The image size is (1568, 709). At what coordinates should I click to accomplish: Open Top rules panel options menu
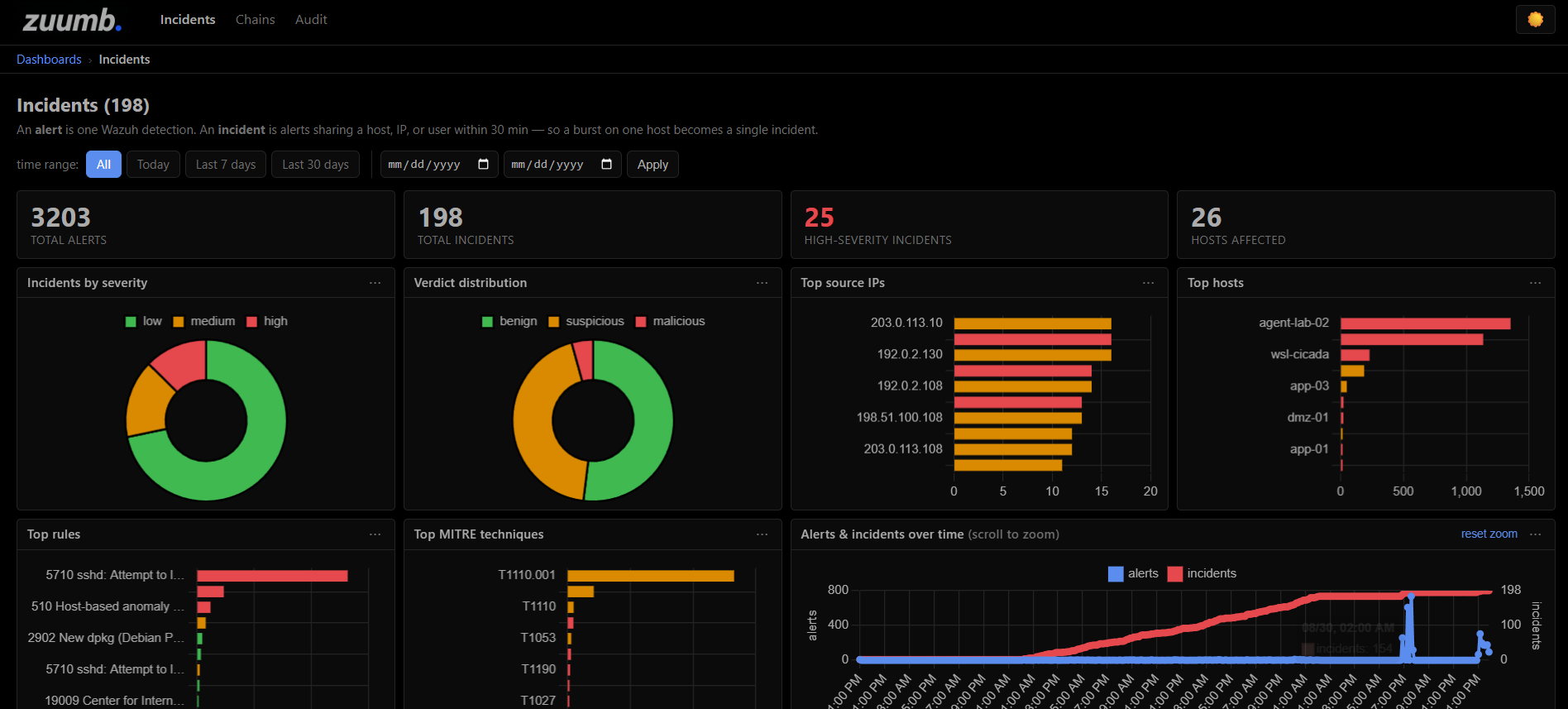tap(375, 534)
